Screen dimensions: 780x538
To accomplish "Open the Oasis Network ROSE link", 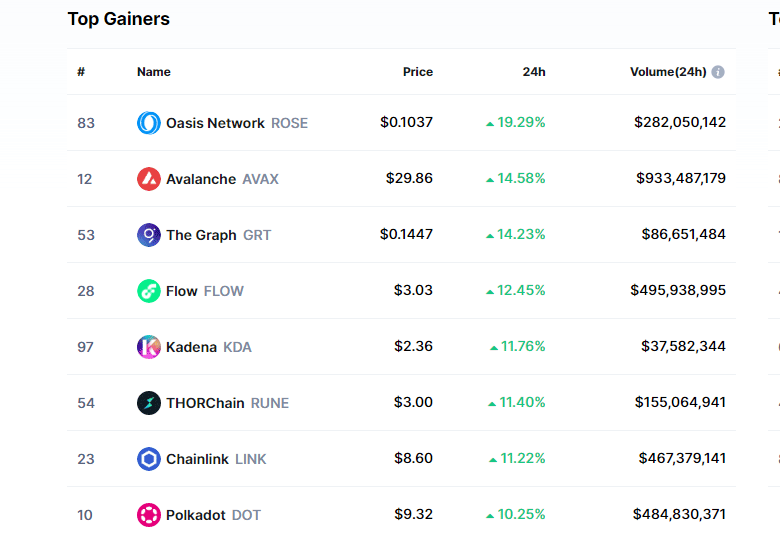I will pyautogui.click(x=236, y=123).
